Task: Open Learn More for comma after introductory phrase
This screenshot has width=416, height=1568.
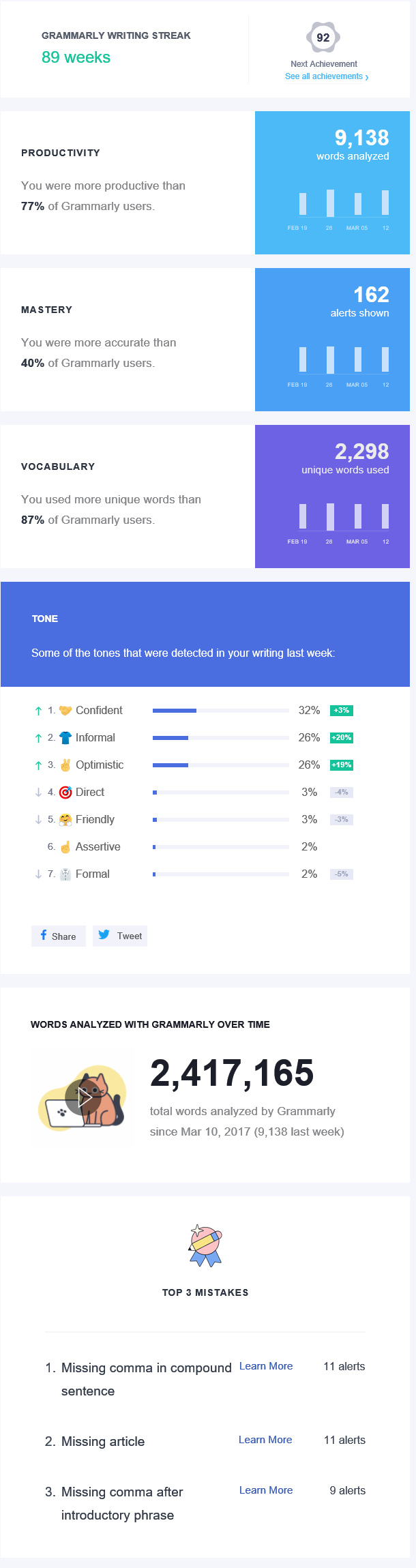Action: (266, 1490)
